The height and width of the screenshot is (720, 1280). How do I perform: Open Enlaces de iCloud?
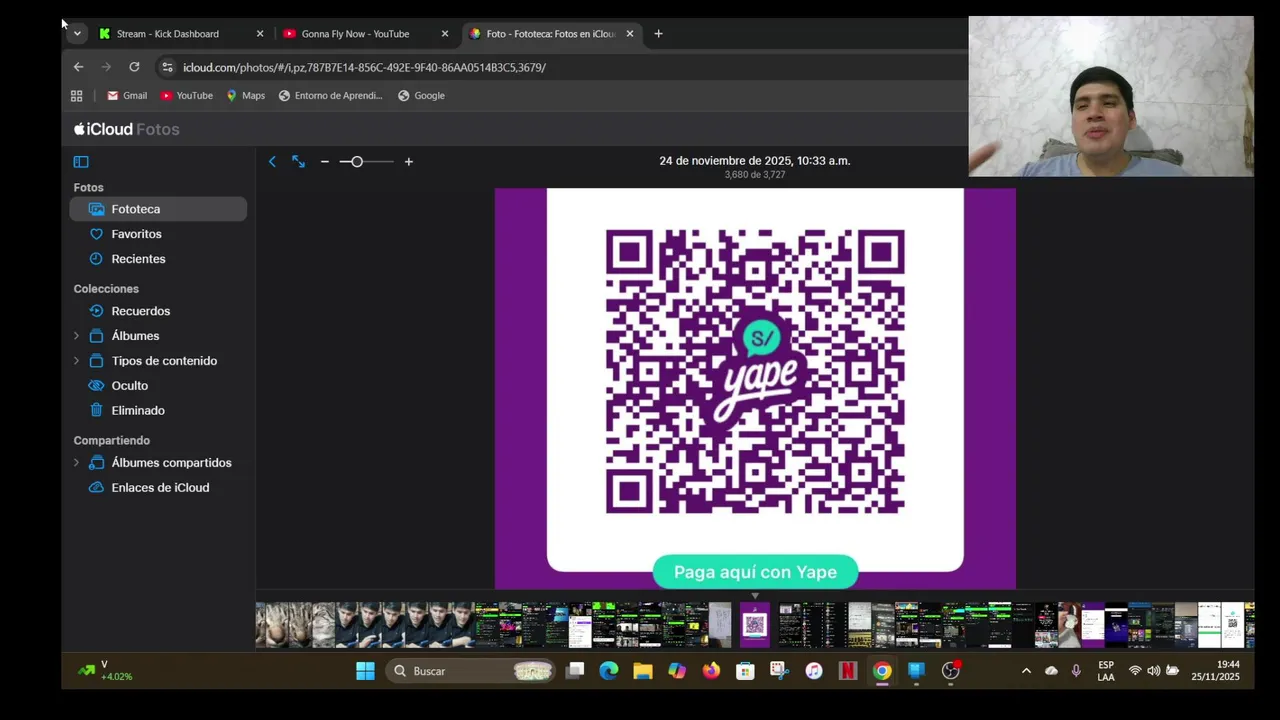[158, 488]
